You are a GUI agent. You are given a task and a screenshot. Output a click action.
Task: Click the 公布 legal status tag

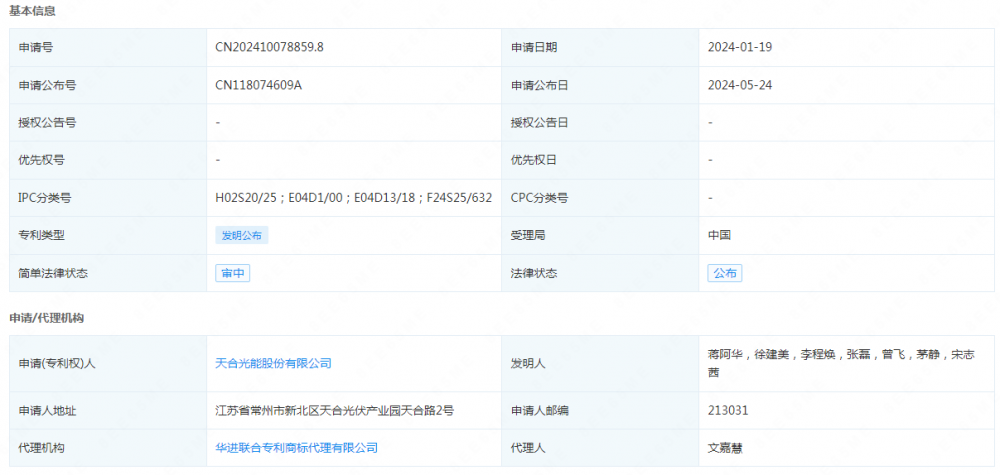click(724, 274)
